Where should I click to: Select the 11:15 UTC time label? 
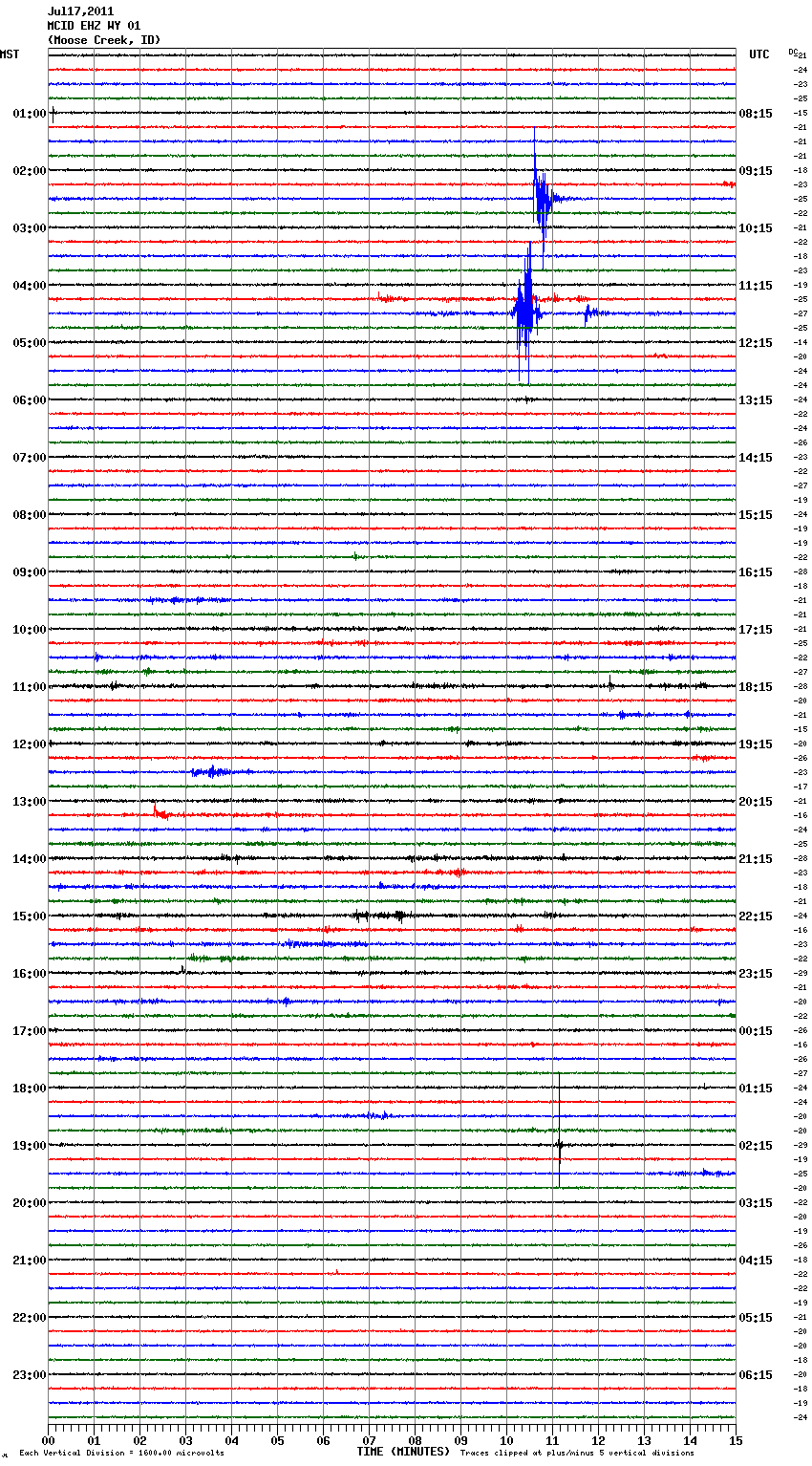(x=756, y=286)
